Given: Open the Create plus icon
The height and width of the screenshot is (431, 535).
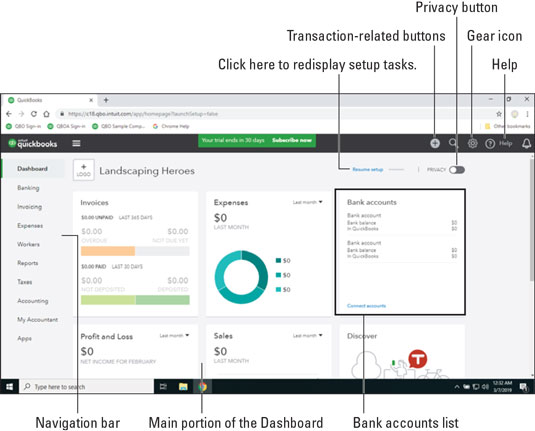Looking at the screenshot, I should pos(435,143).
